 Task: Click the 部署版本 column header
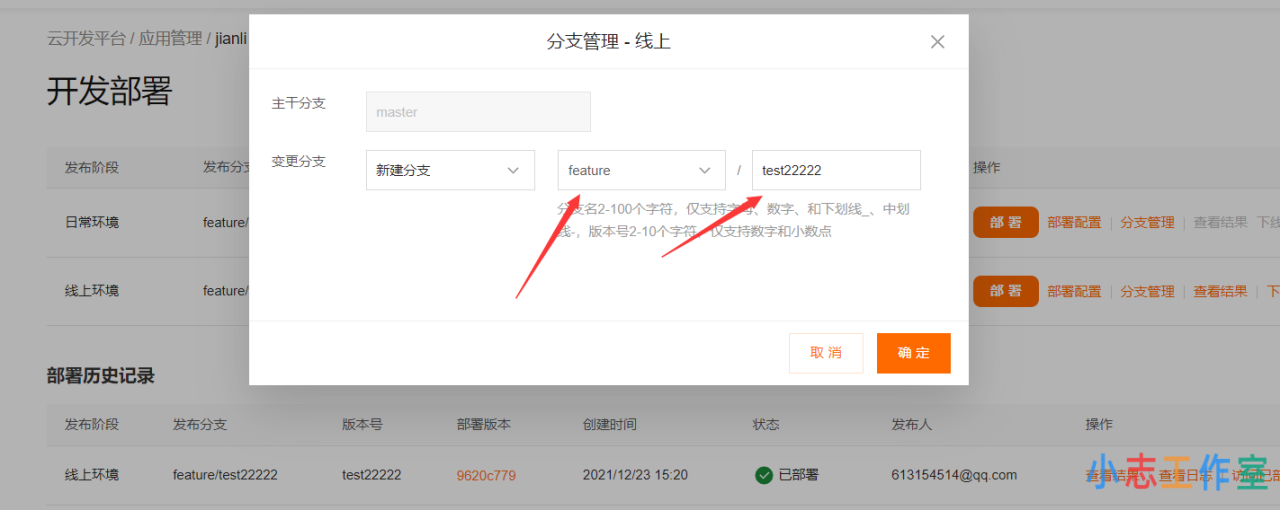tap(484, 424)
